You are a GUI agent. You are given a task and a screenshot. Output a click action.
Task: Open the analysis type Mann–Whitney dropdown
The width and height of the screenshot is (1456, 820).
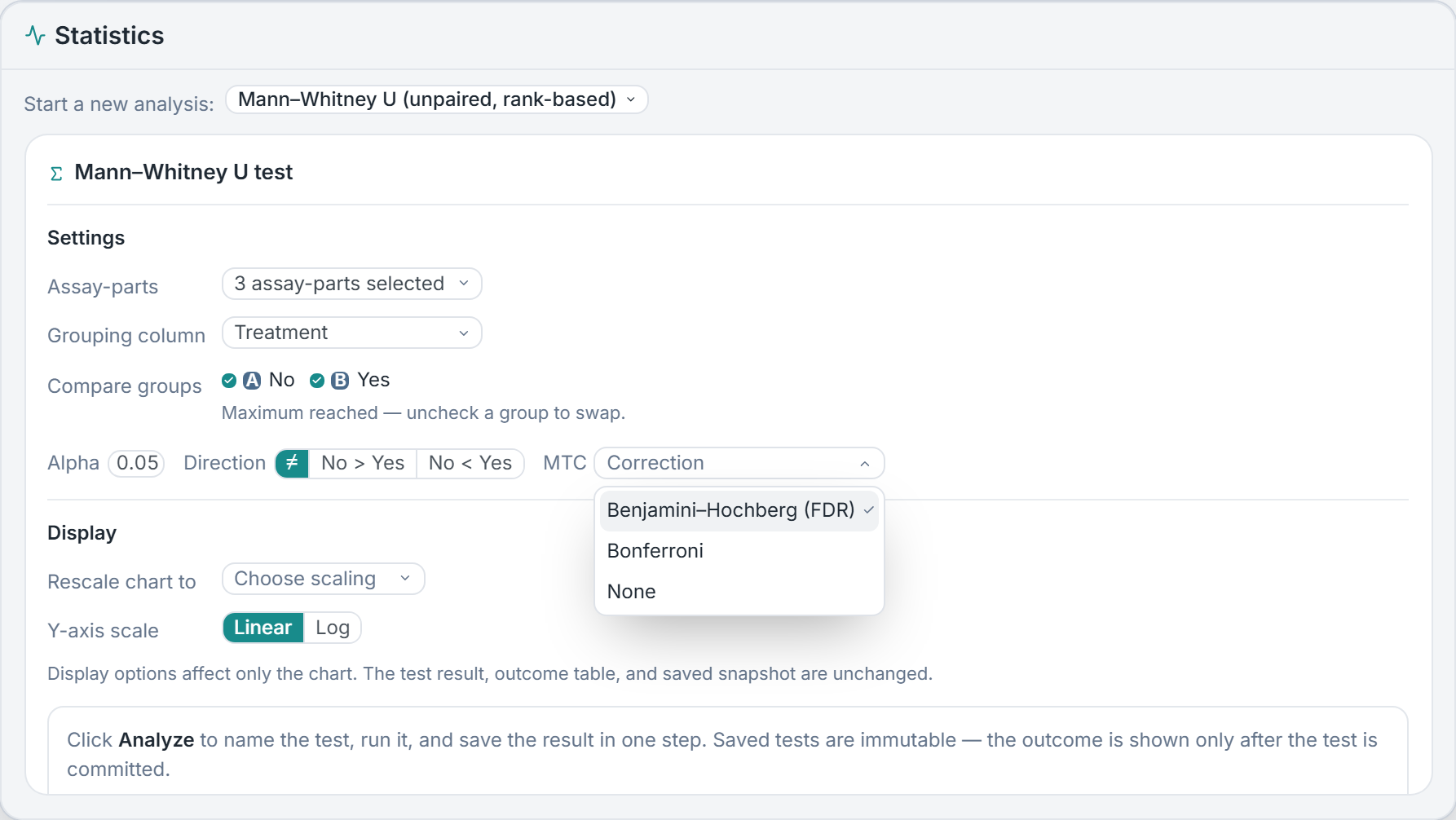click(x=437, y=99)
